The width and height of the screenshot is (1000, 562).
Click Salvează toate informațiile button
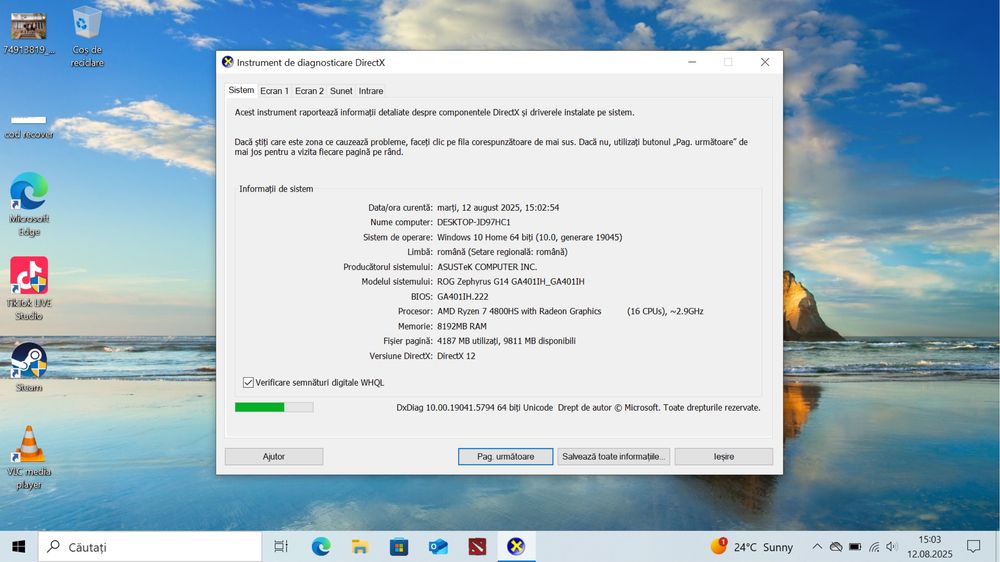pyautogui.click(x=614, y=457)
